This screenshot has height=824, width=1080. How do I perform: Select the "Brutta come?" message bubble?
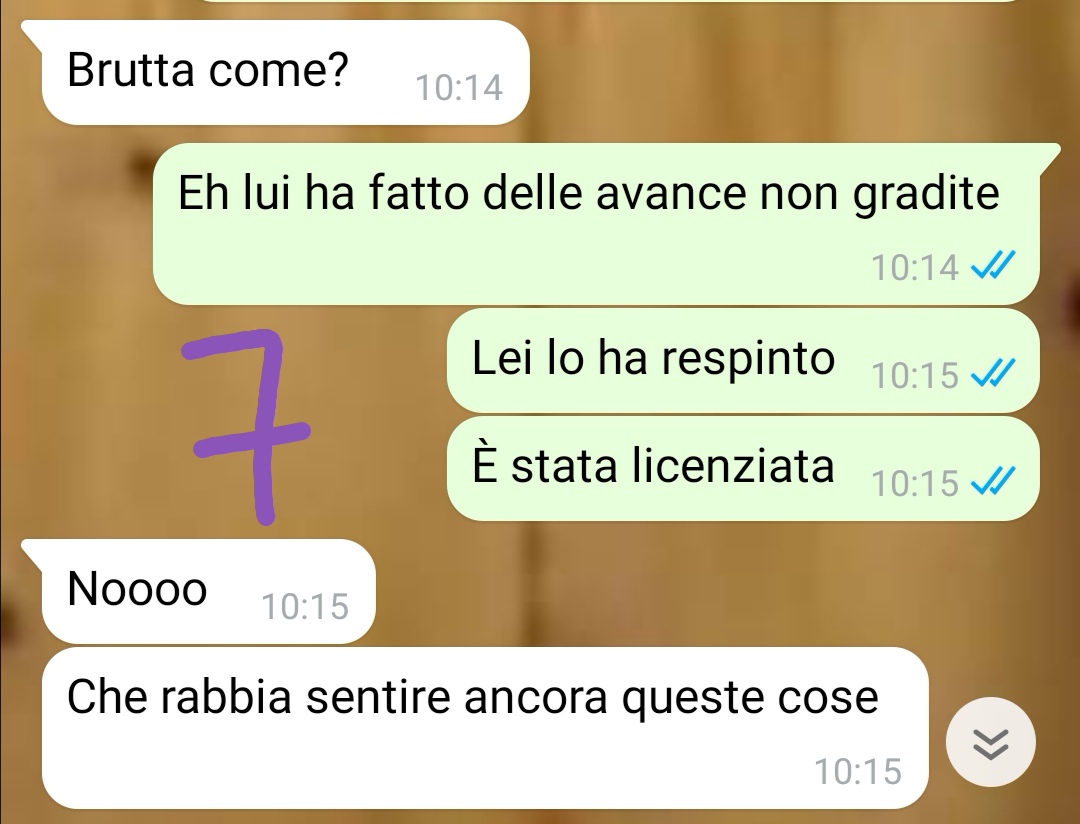coord(285,72)
